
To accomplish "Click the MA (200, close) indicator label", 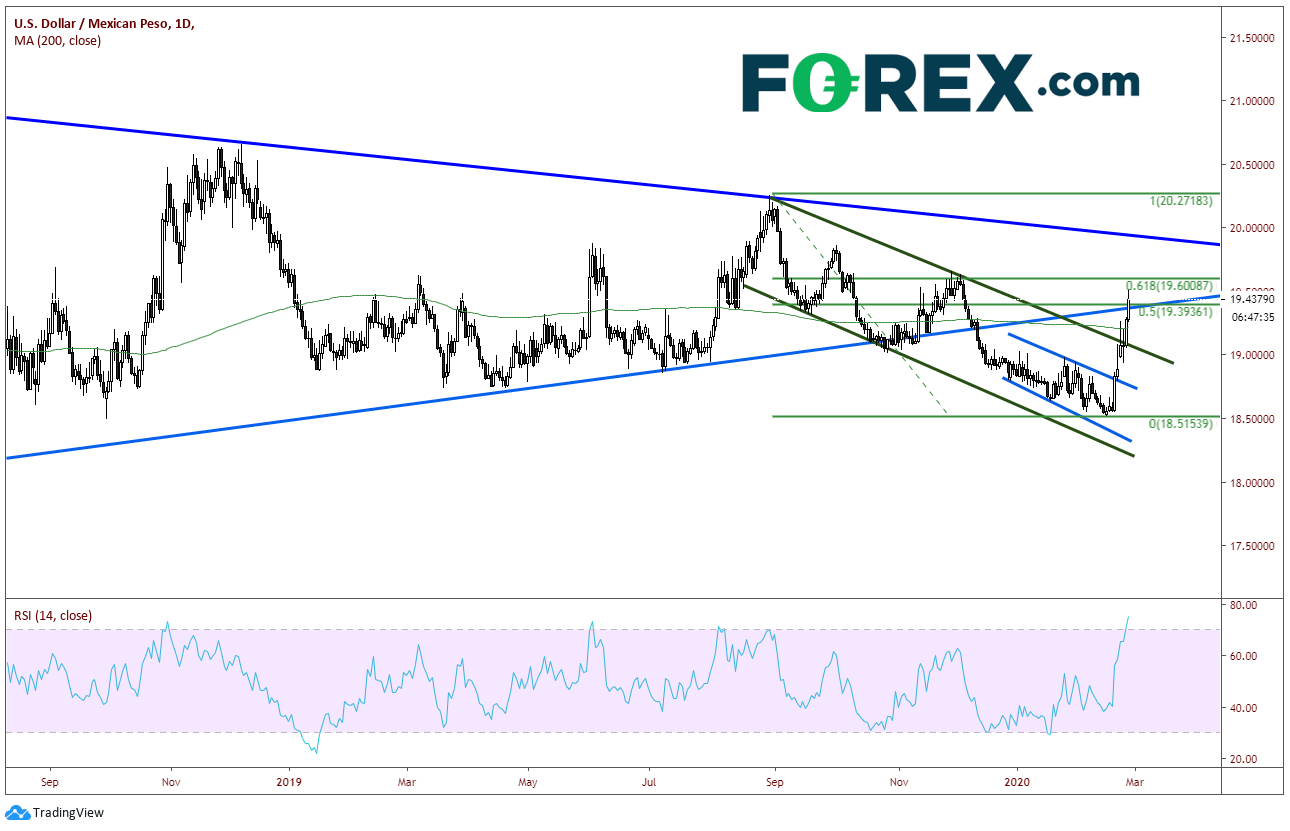I will pyautogui.click(x=57, y=40).
